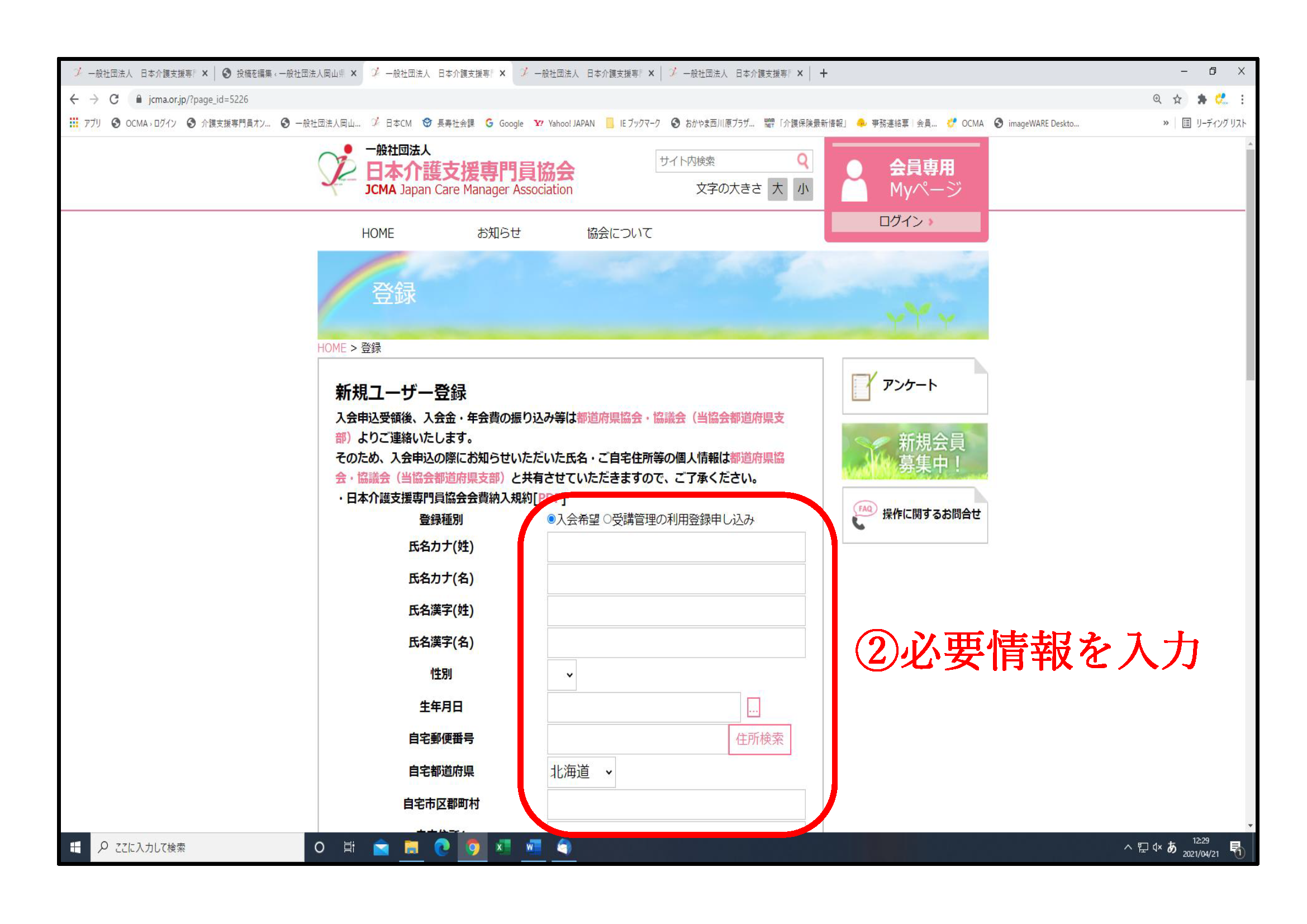1307x924 pixels.
Task: Click the 氏名漢字(名) input field
Action: coord(676,642)
